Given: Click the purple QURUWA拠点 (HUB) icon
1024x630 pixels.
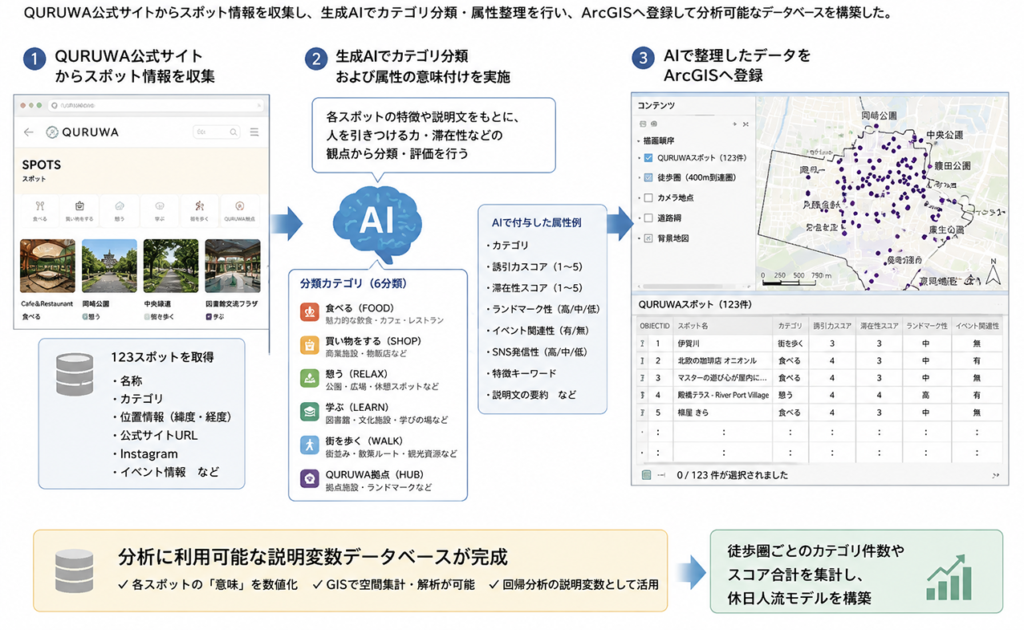Looking at the screenshot, I should pos(310,479).
